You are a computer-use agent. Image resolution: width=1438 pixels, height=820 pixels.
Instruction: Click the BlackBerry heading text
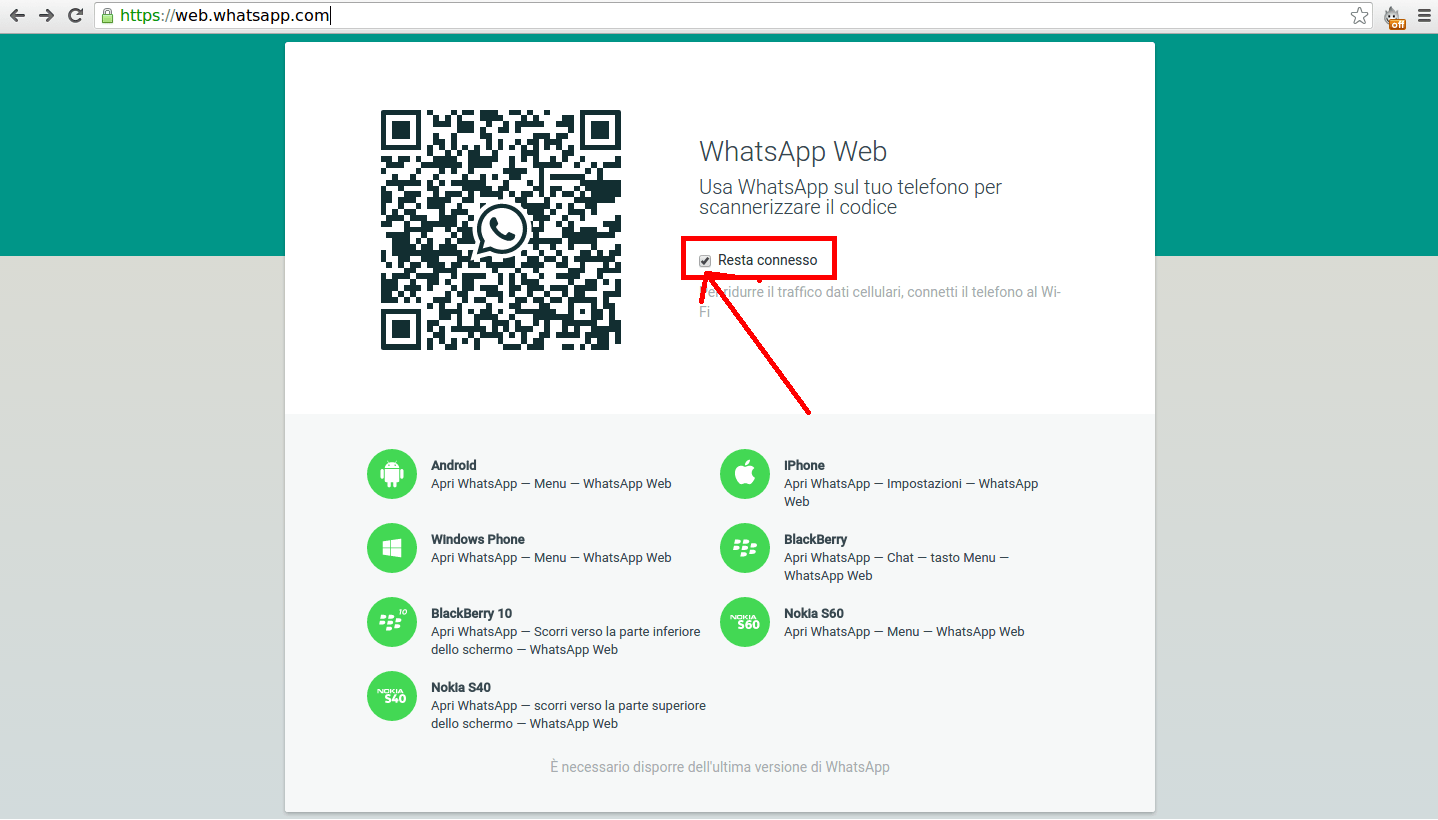point(815,539)
